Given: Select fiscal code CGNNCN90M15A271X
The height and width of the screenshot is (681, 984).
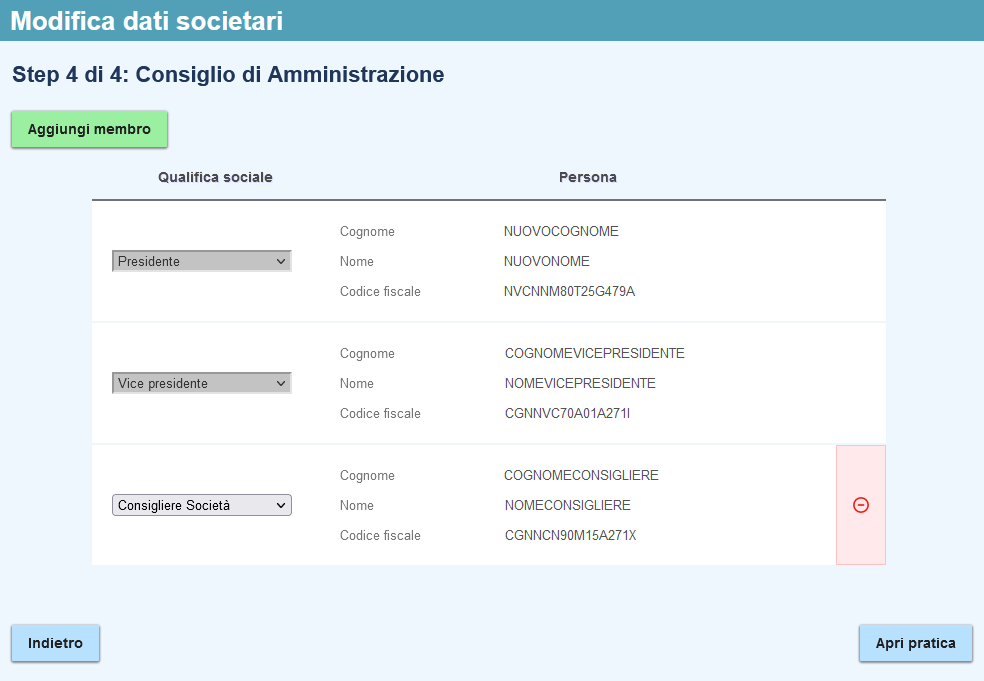Looking at the screenshot, I should (570, 535).
